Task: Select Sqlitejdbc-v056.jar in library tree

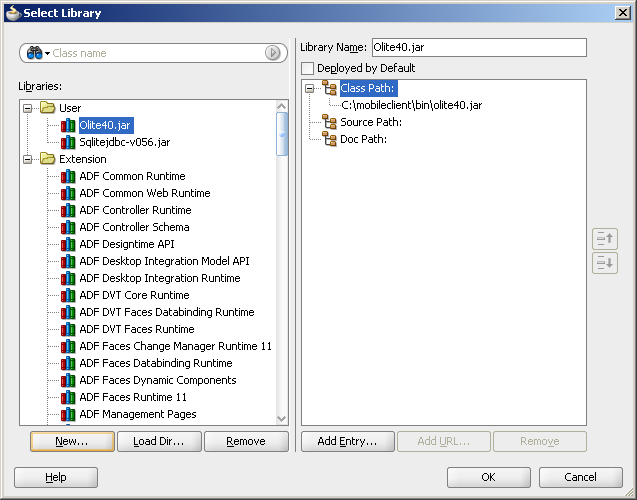Action: (x=125, y=142)
